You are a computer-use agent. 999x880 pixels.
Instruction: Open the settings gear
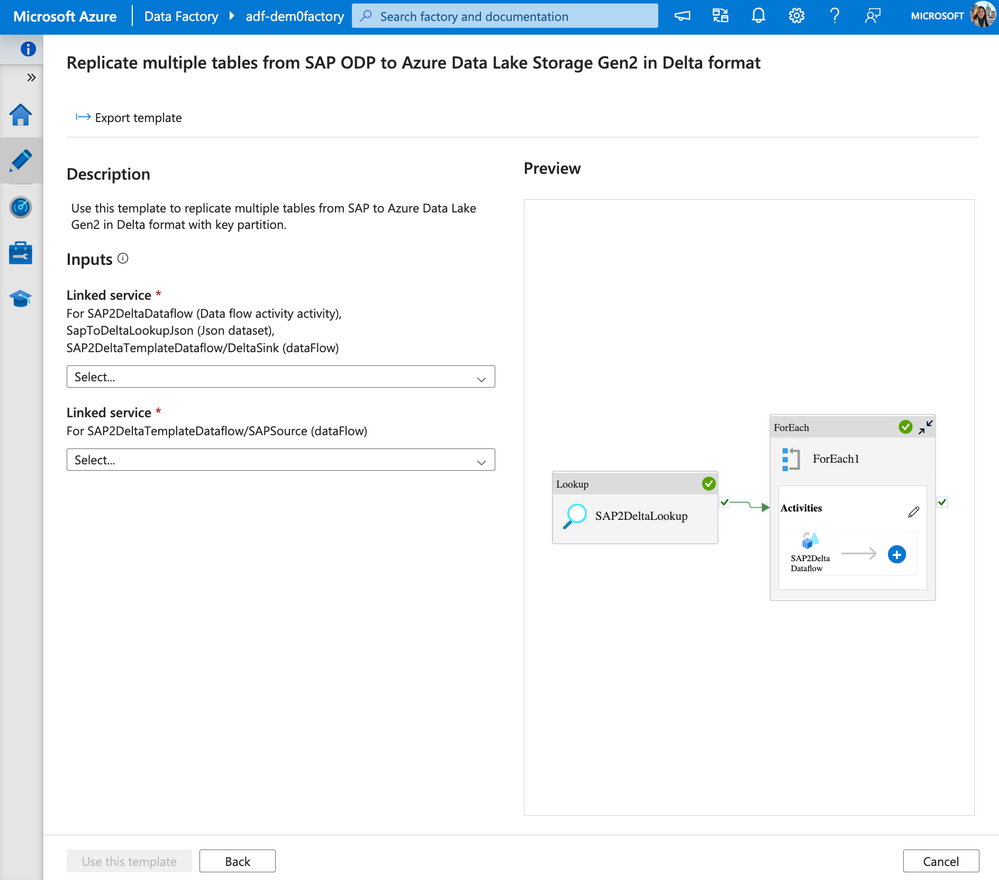pos(796,16)
